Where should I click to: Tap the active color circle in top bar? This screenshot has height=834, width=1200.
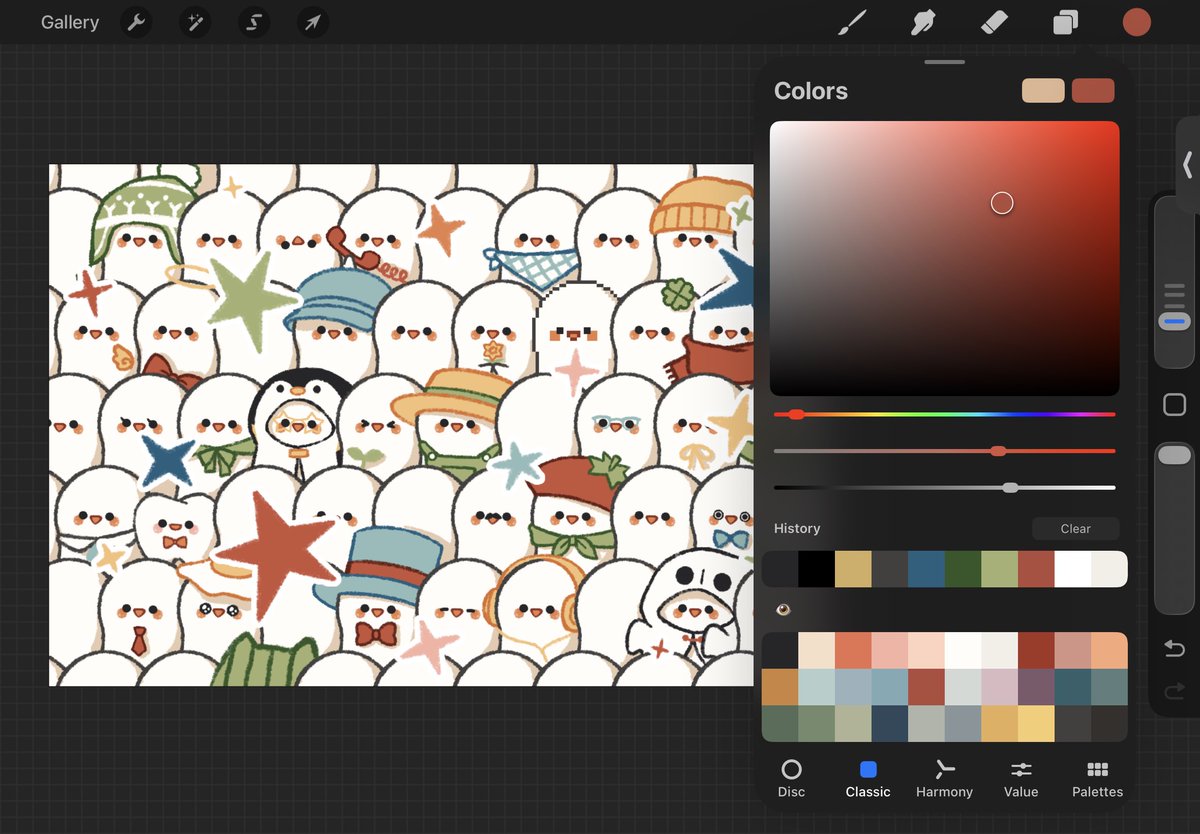pos(1137,22)
